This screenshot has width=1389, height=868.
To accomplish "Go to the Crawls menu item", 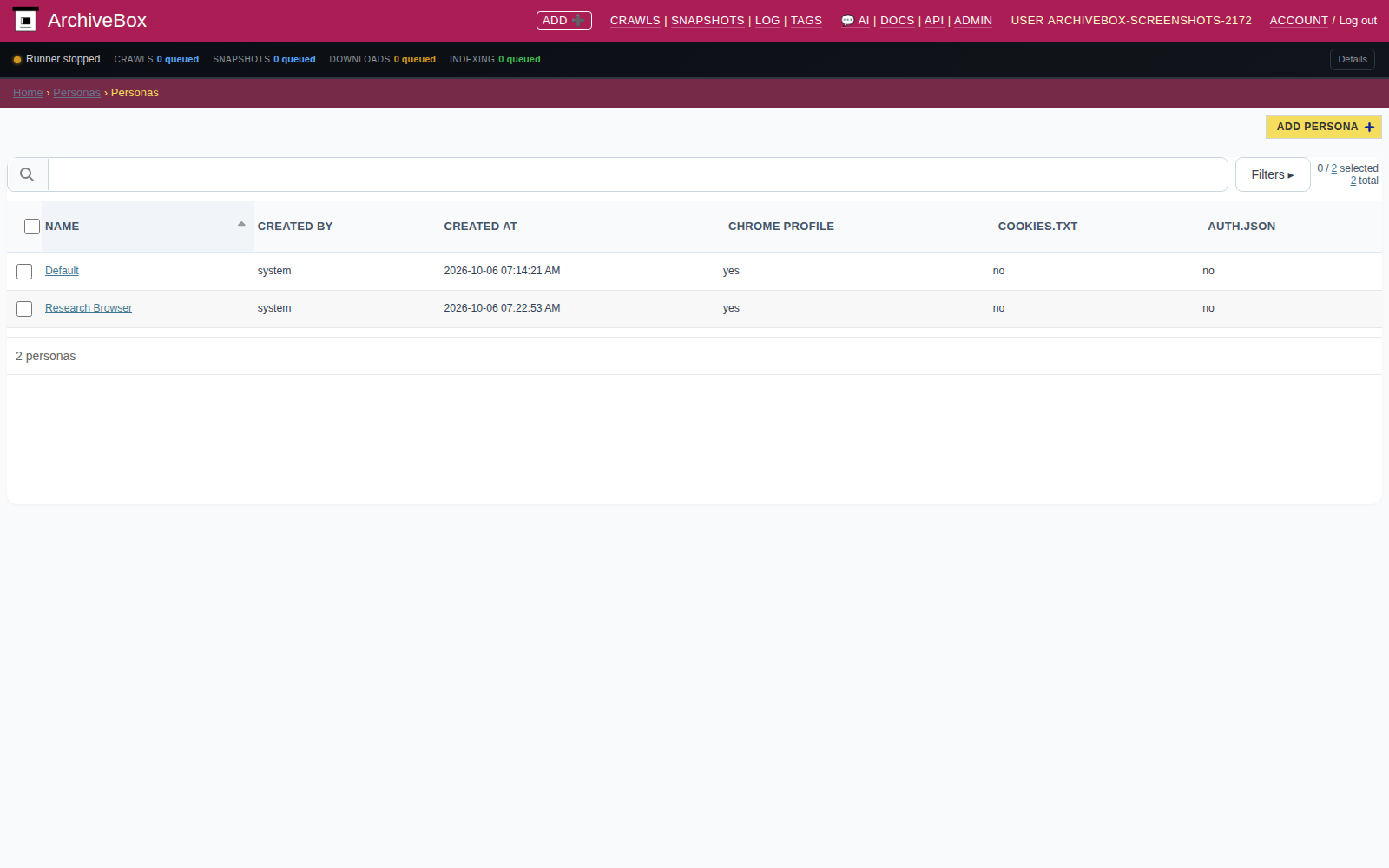I will [635, 21].
